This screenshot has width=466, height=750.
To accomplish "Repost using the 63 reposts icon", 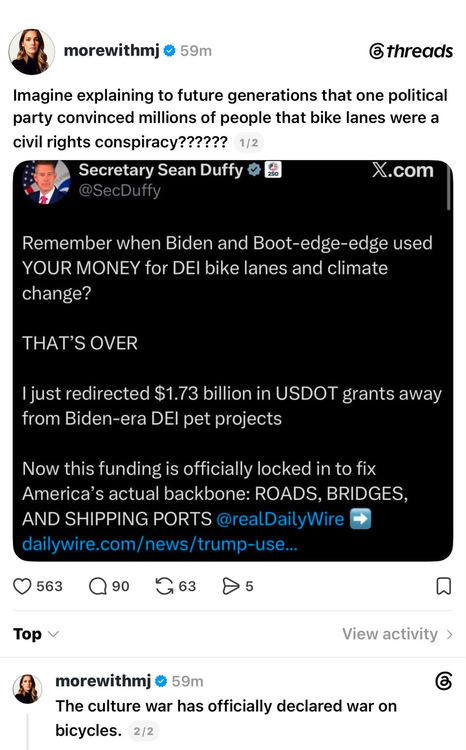I will (165, 586).
